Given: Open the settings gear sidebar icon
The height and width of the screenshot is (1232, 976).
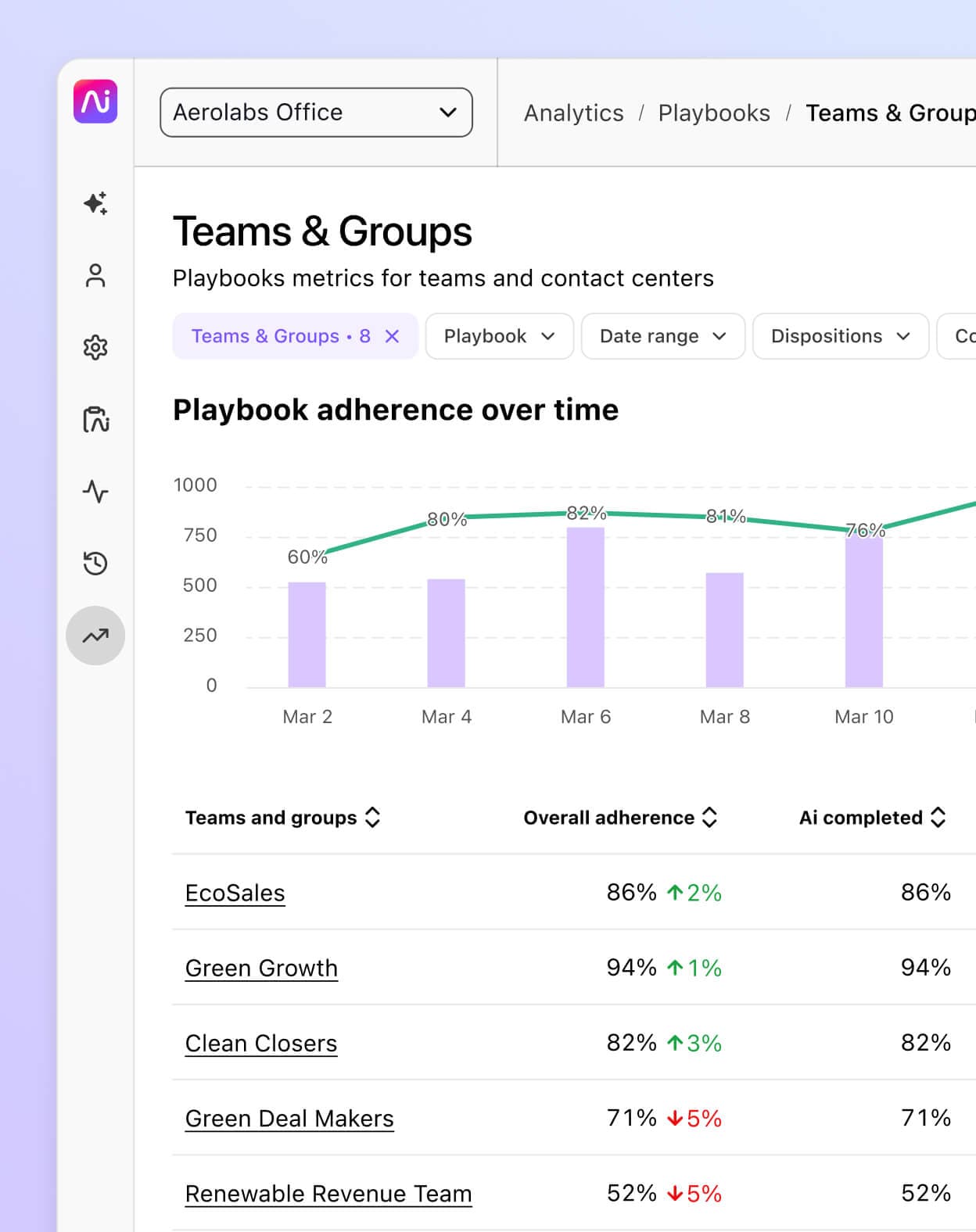Looking at the screenshot, I should click(95, 347).
